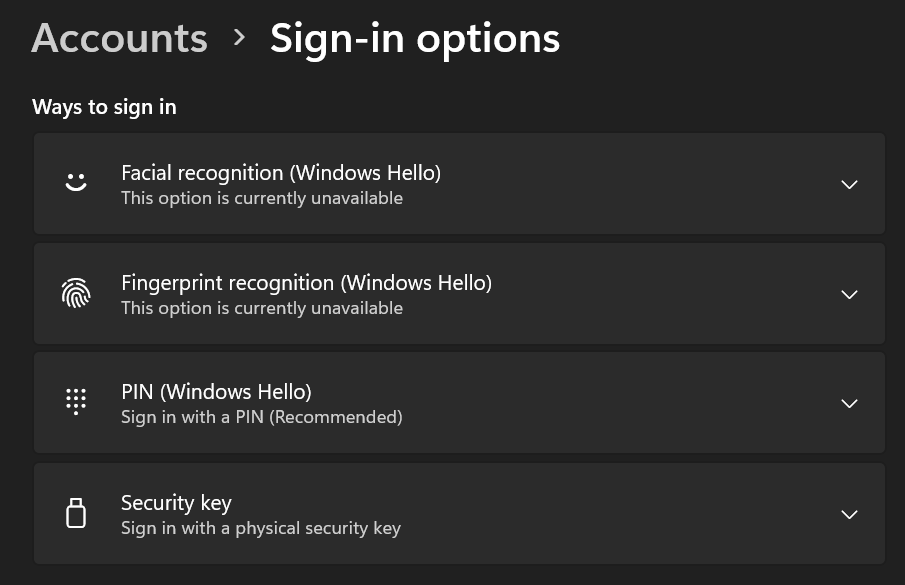This screenshot has width=905, height=585.
Task: Click the unavailable notice under Fingerprint recognition
Action: pyautogui.click(x=261, y=308)
